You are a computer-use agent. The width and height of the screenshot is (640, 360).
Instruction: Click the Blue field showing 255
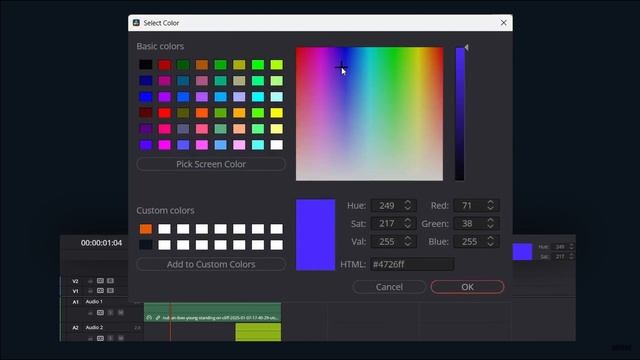pos(476,241)
